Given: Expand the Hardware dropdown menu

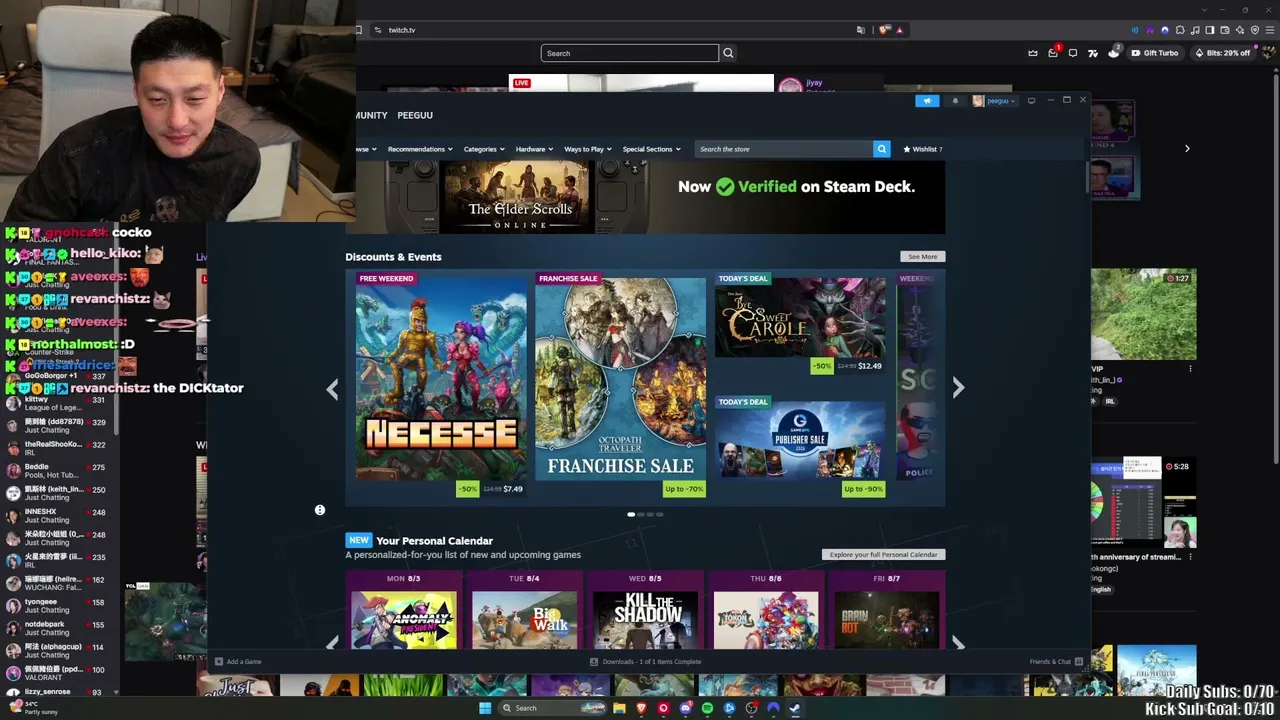Looking at the screenshot, I should 534,149.
